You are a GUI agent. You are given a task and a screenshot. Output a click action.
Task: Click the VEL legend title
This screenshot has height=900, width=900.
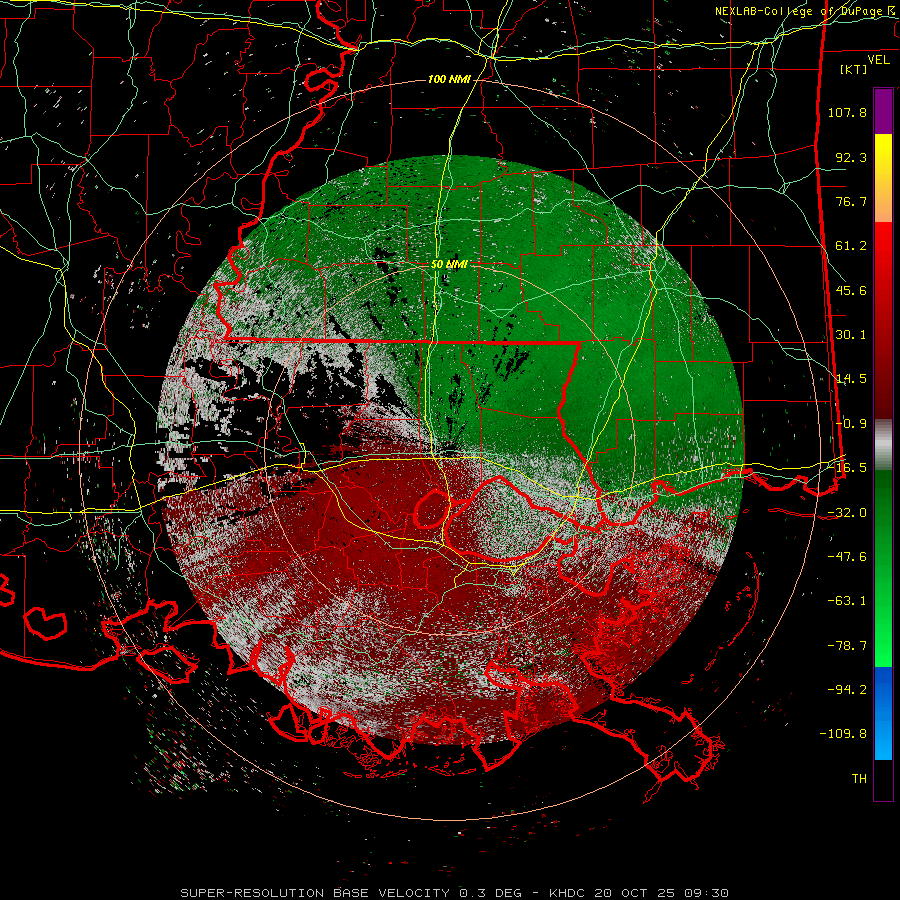click(x=878, y=60)
